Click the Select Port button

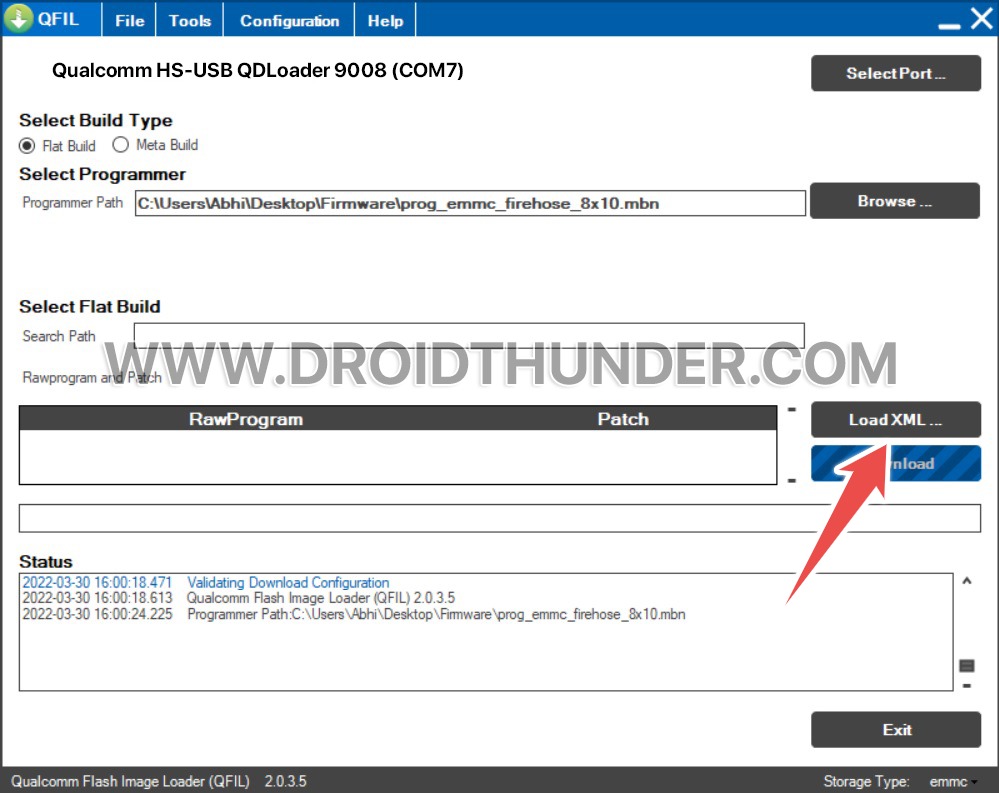[x=895, y=73]
